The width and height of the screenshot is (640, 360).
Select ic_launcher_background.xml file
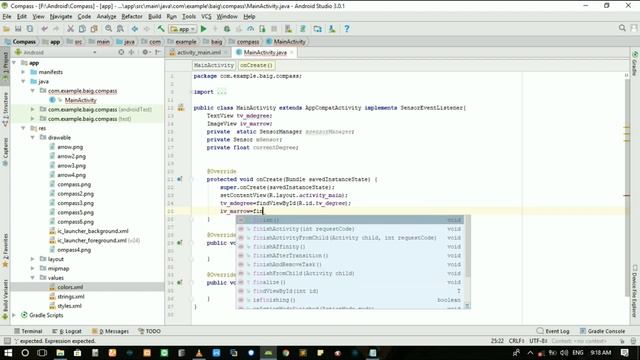pos(93,231)
